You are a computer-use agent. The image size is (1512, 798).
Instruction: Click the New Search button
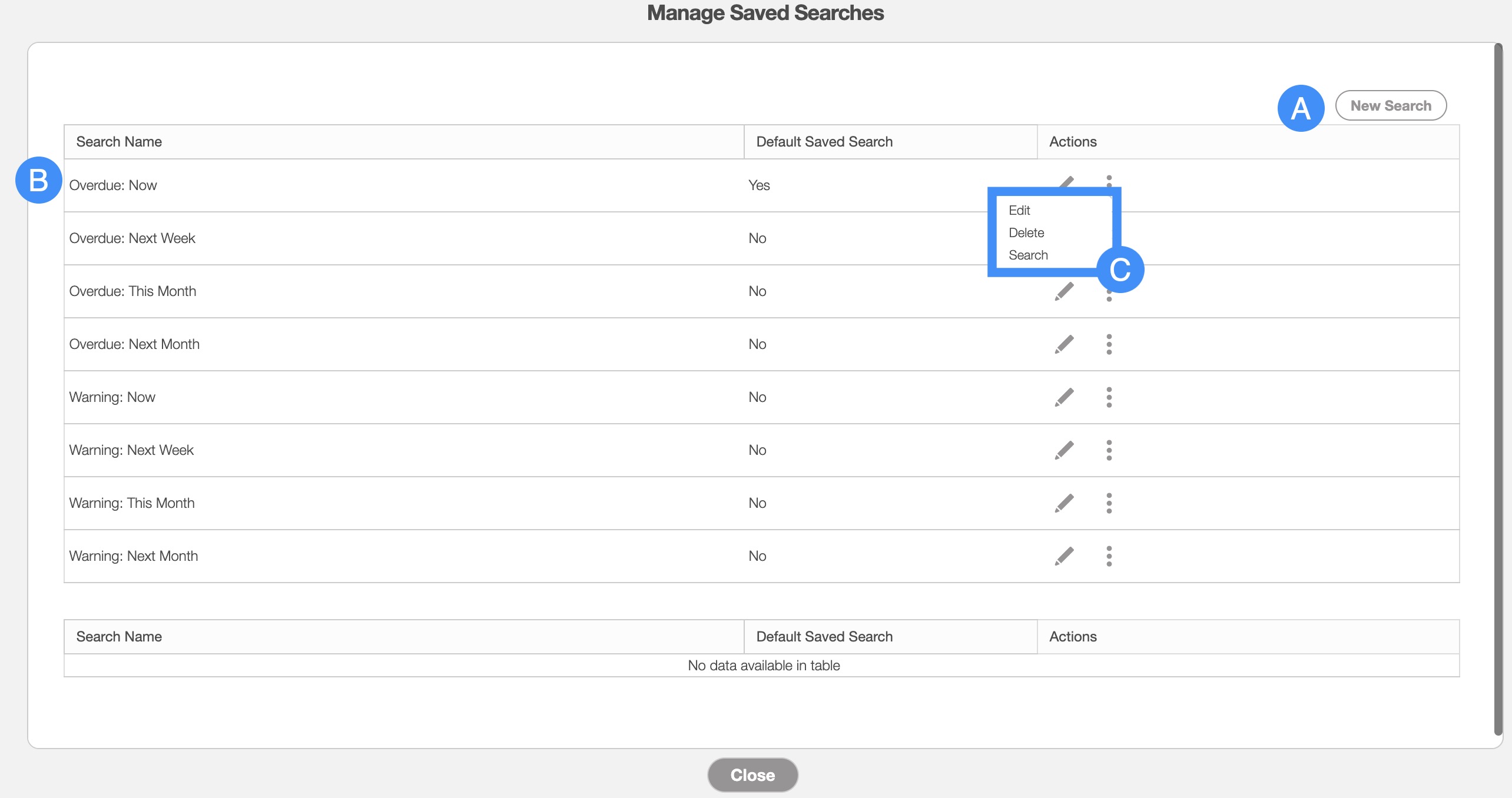(1390, 106)
